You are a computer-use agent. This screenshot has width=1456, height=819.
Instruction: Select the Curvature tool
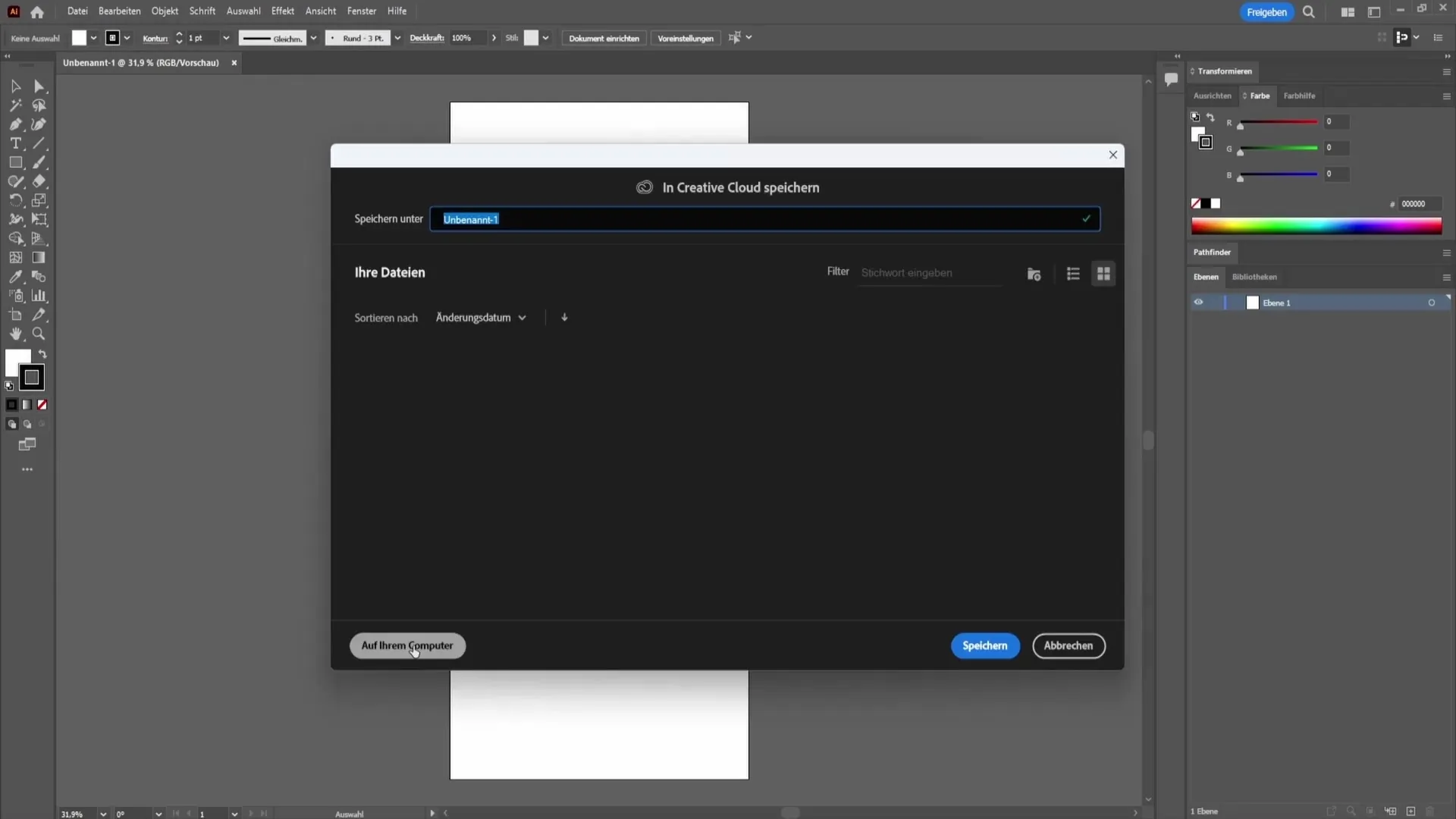(39, 124)
